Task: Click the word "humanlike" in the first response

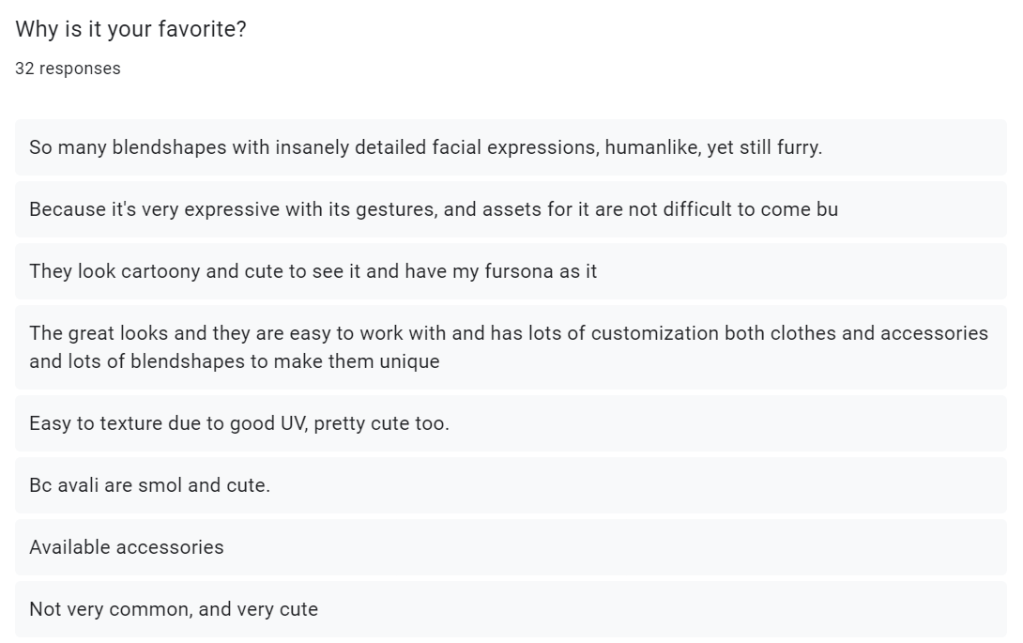Action: [650, 148]
